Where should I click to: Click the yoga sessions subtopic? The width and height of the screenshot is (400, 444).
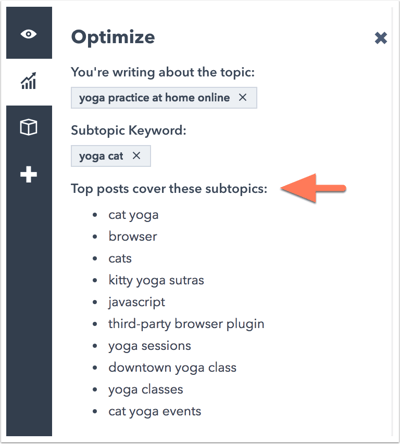(150, 346)
